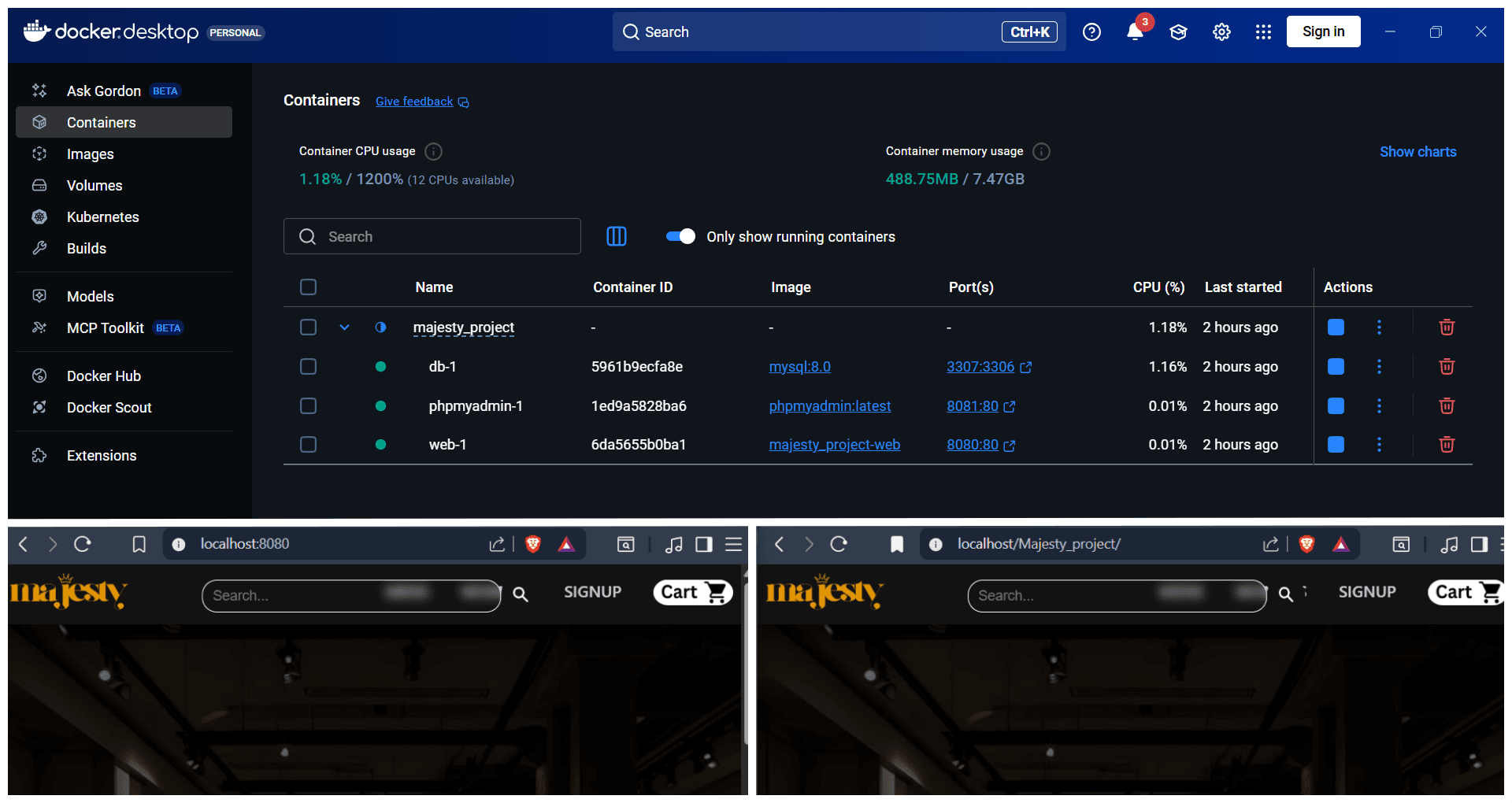Check the majesty_project row checkbox
This screenshot has width=1512, height=803.
(x=309, y=327)
